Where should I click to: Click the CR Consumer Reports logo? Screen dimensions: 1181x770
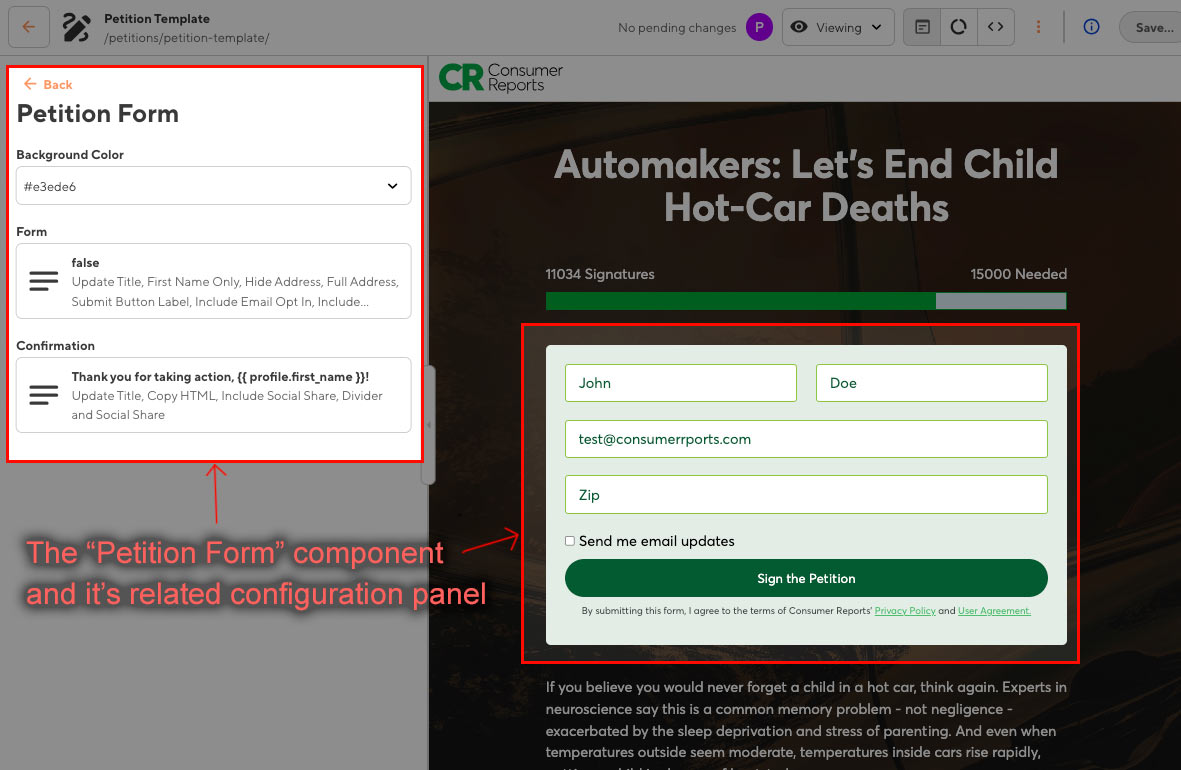[500, 76]
